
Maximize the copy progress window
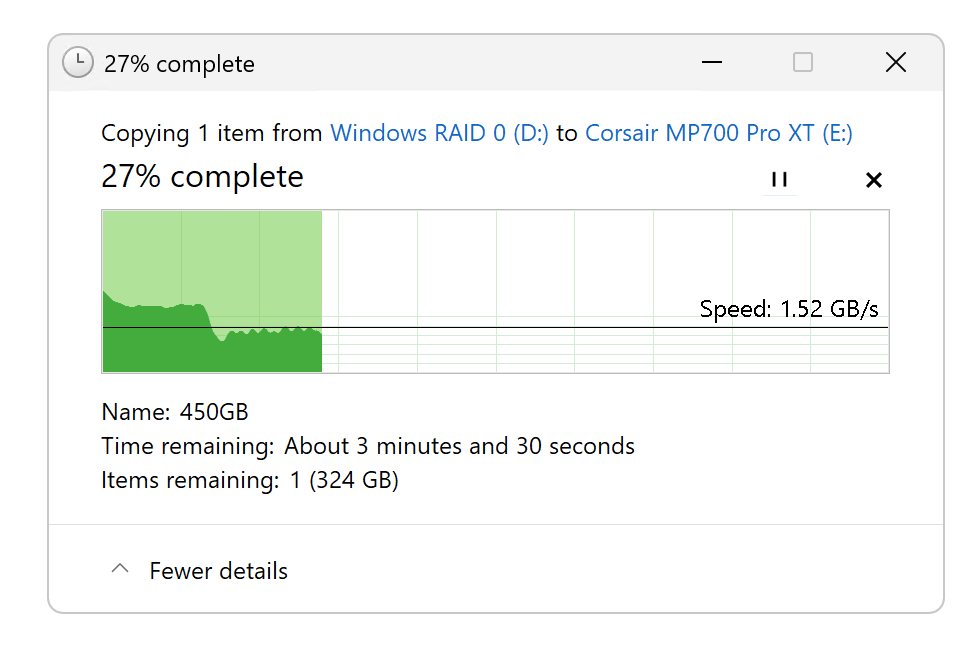tap(802, 62)
